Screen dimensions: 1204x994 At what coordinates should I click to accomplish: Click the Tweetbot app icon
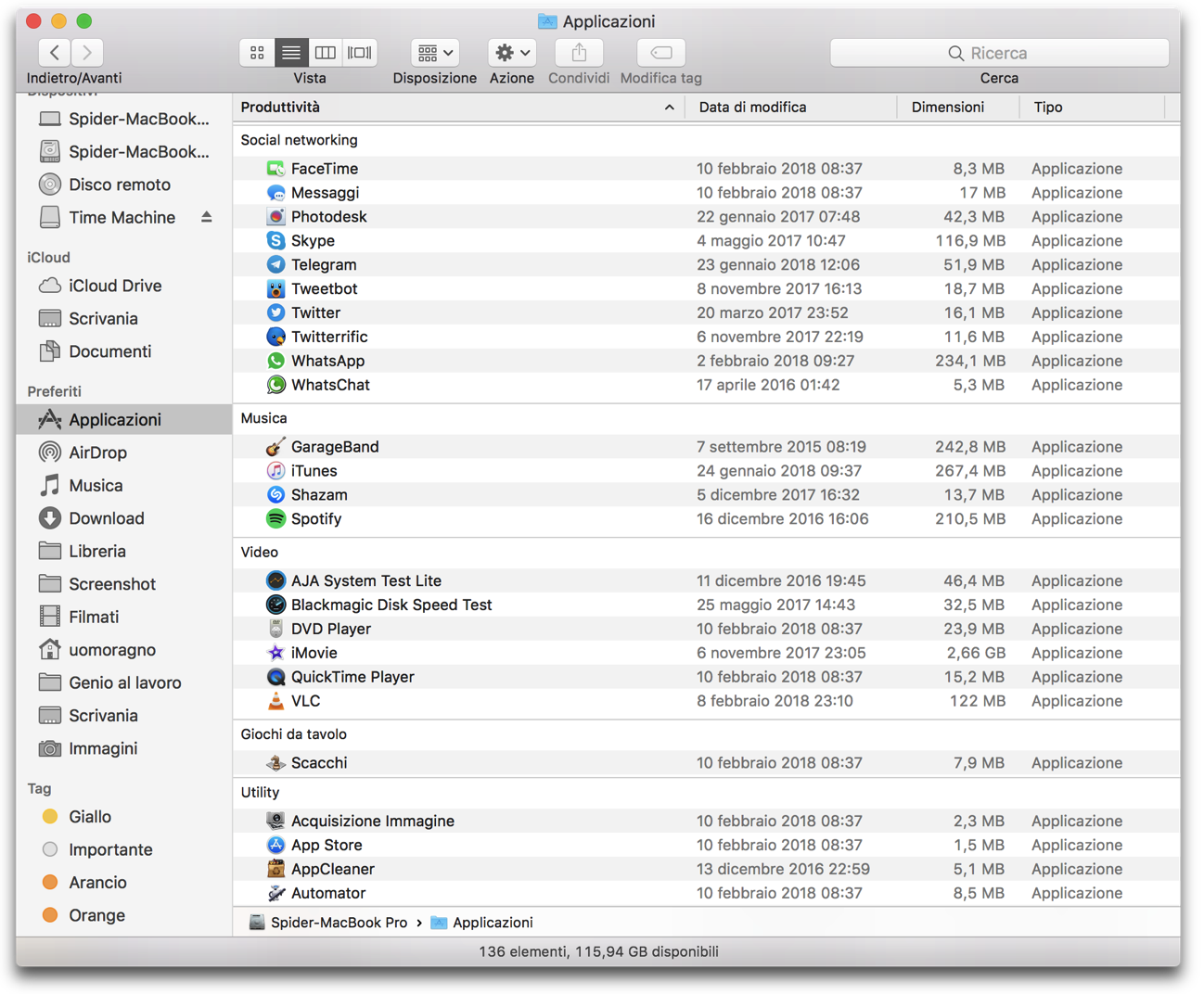click(x=275, y=289)
